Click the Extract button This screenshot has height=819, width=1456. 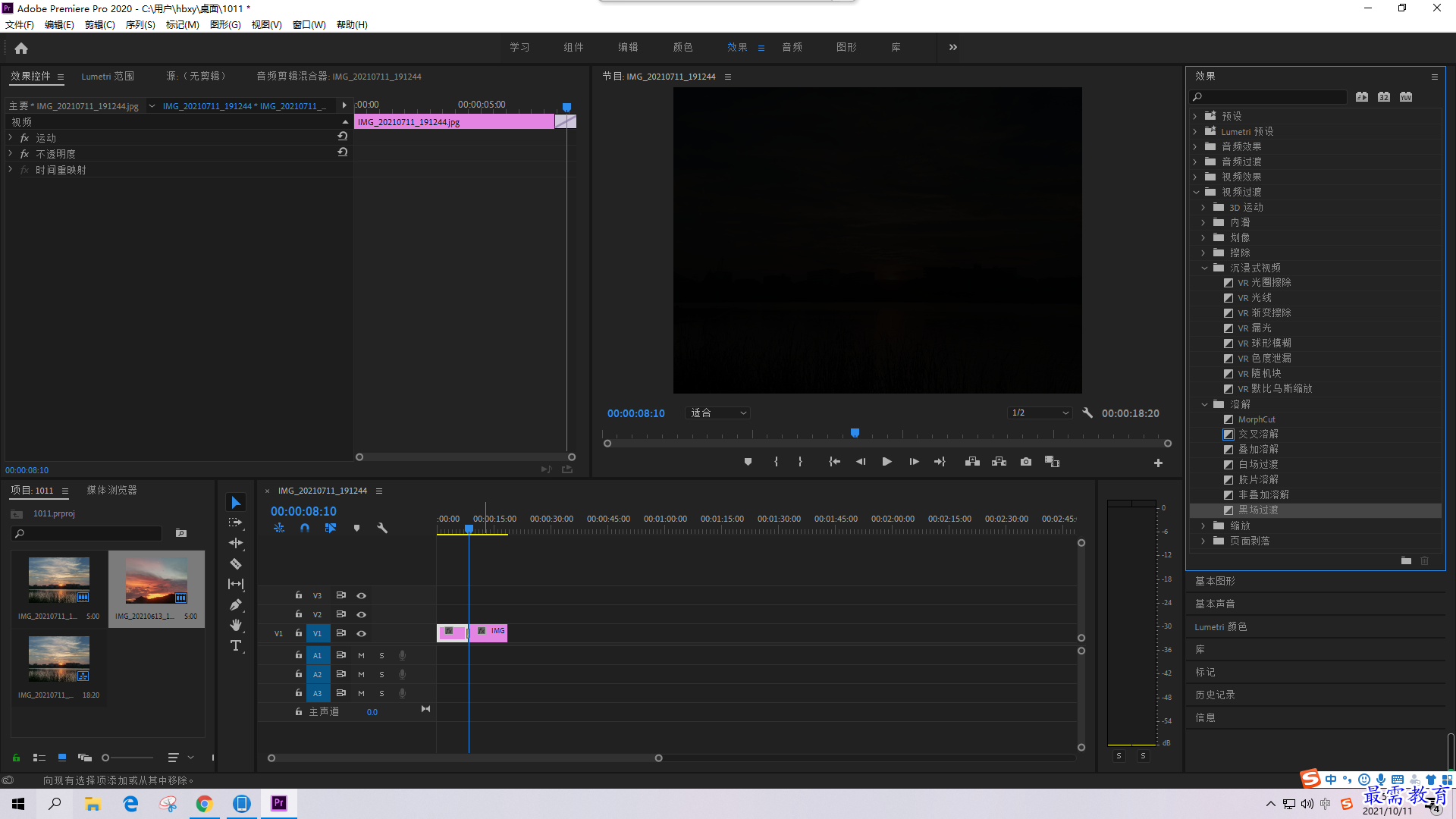[999, 462]
